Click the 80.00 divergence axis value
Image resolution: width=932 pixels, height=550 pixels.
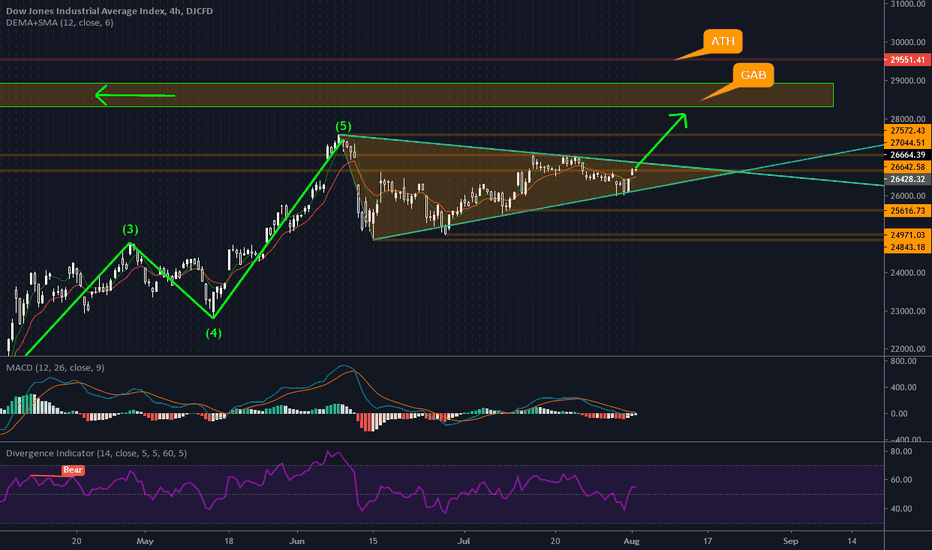pyautogui.click(x=902, y=451)
